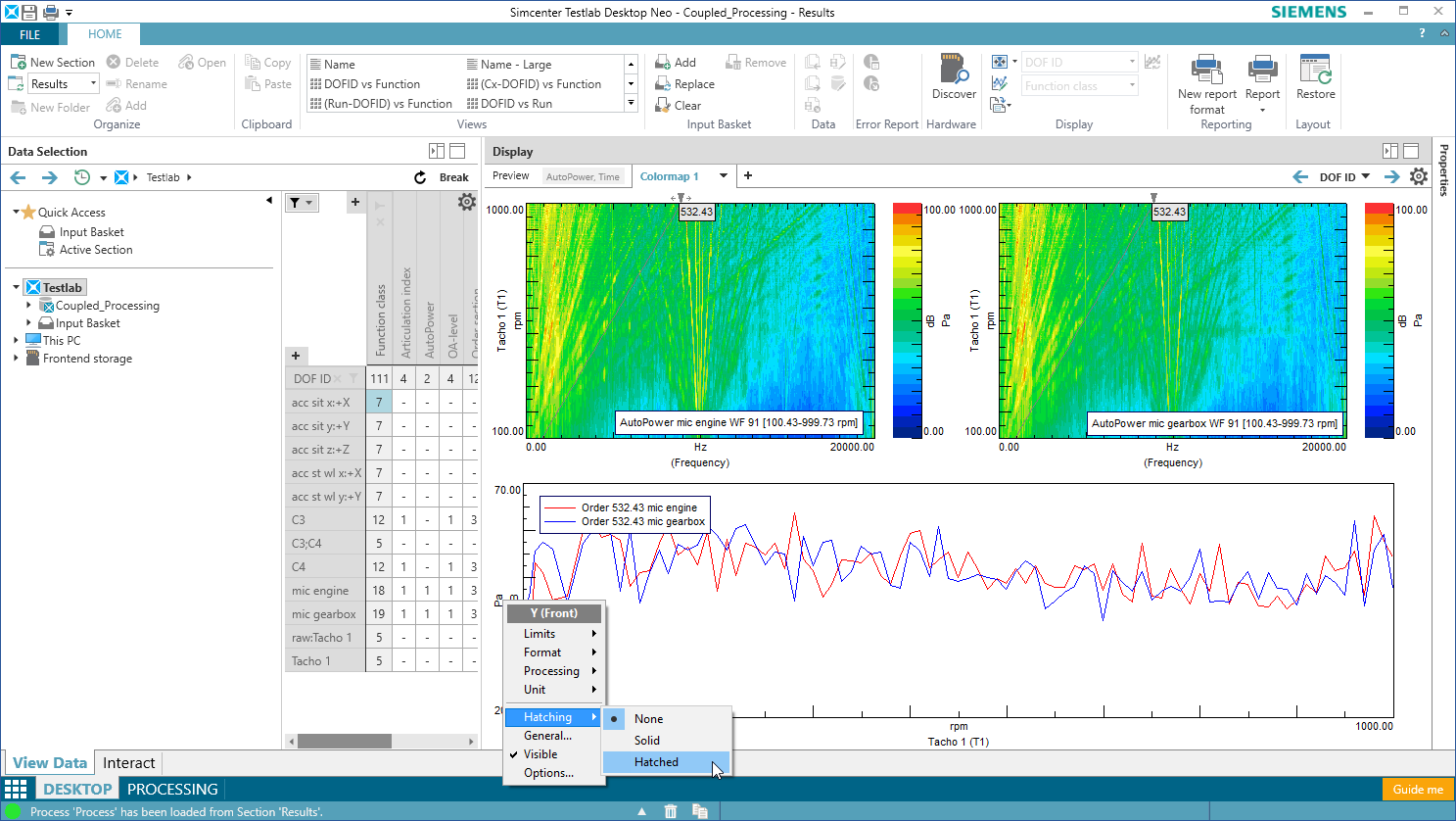The height and width of the screenshot is (821, 1456).
Task: Click New Section icon in Organize group
Action: tap(18, 62)
